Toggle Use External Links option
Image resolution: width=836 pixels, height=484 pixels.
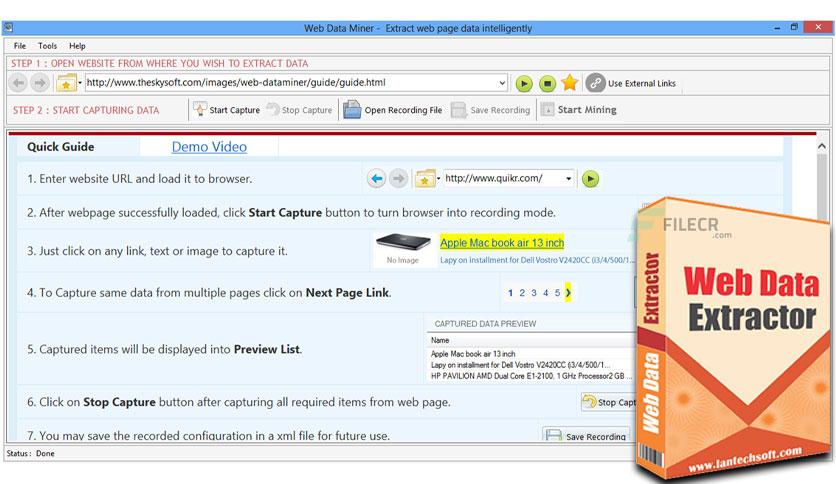coord(641,84)
